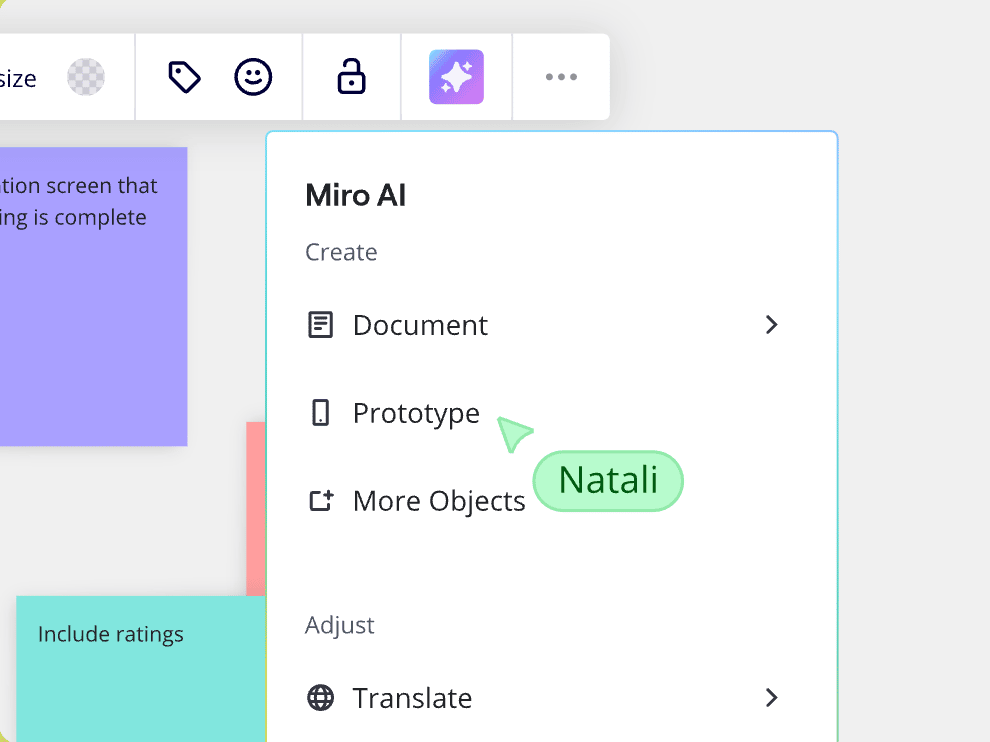Click the size control in toolbar
The width and height of the screenshot is (990, 742).
18,79
